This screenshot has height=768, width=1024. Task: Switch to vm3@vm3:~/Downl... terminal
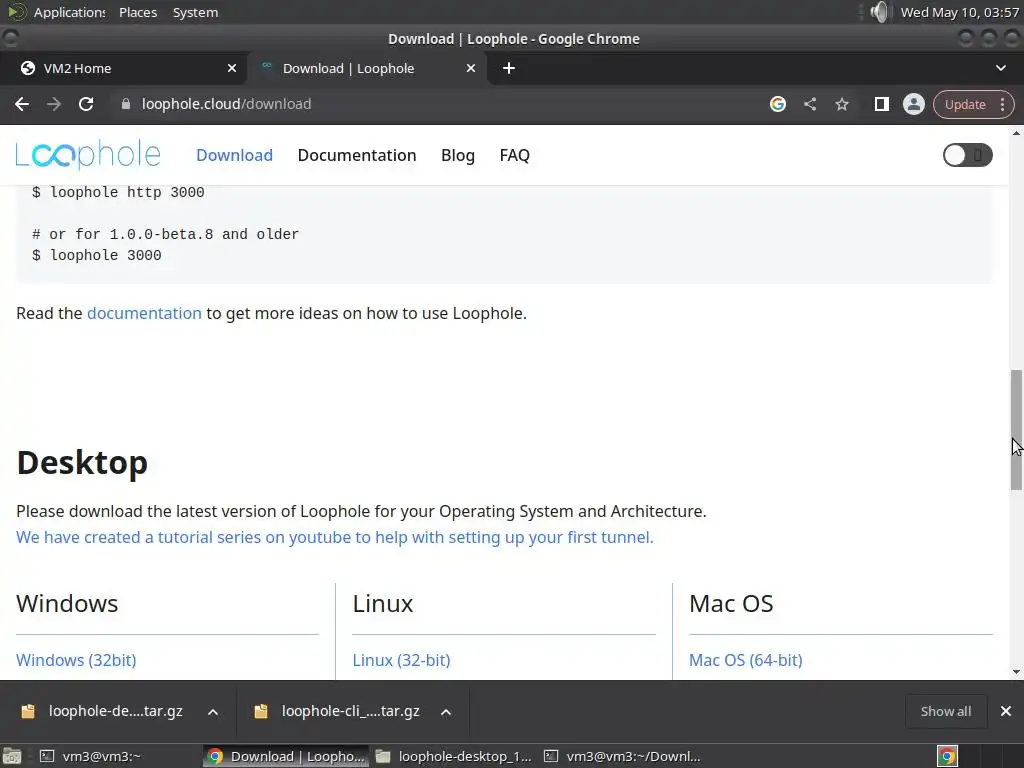tap(622, 756)
